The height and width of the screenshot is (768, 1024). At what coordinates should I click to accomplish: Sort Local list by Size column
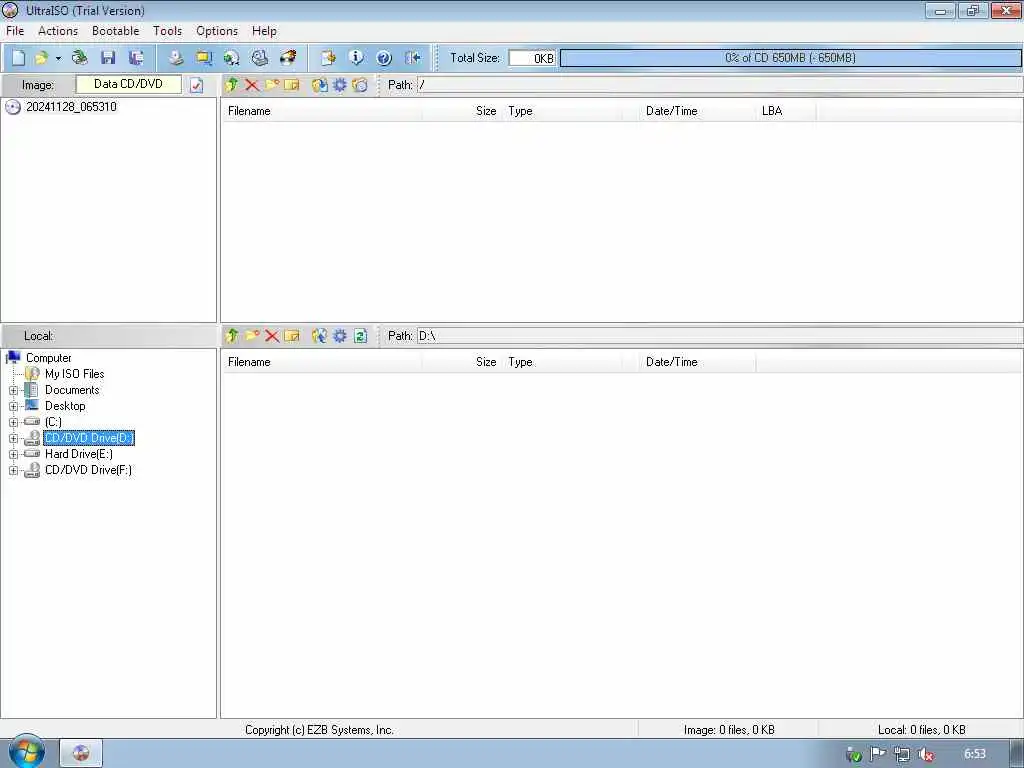point(462,362)
